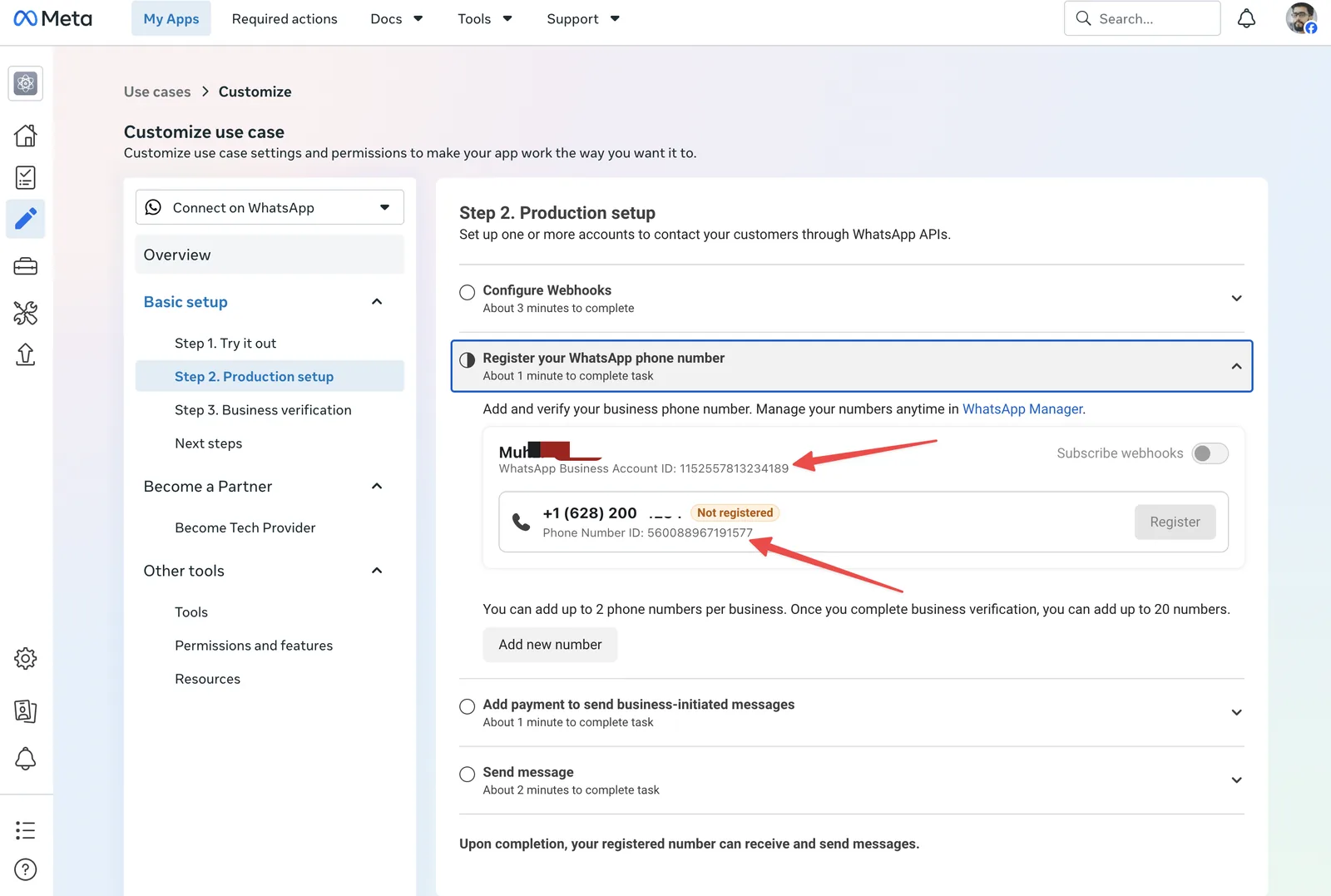Viewport: 1331px width, 896px height.
Task: Click Add new number button
Action: (x=550, y=645)
